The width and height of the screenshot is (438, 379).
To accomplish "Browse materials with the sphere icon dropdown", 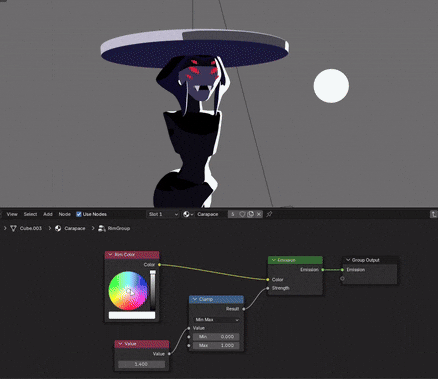I will 188,214.
